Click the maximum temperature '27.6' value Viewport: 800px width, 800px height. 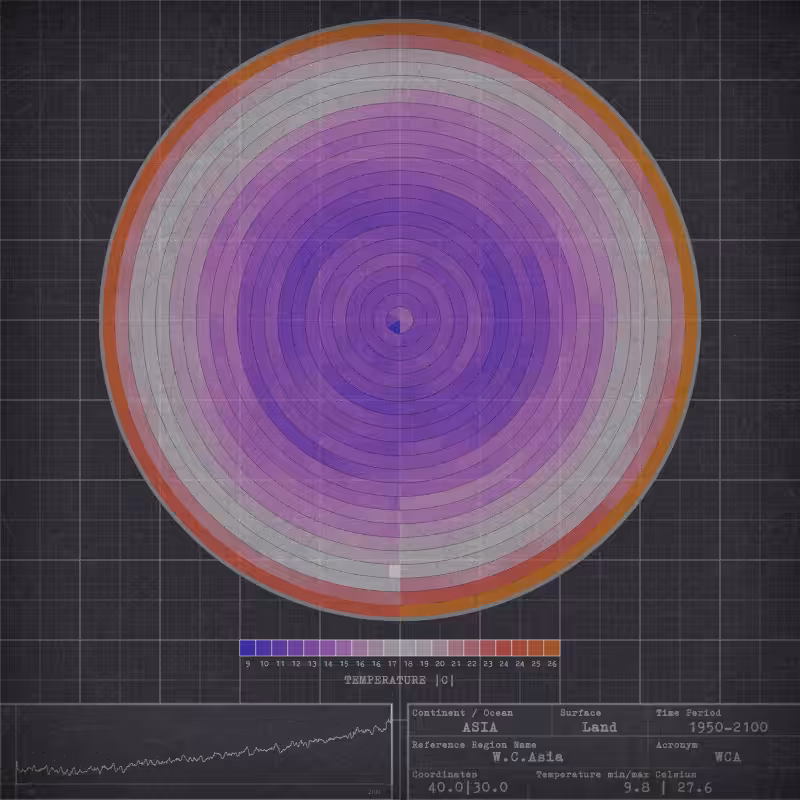pos(695,787)
